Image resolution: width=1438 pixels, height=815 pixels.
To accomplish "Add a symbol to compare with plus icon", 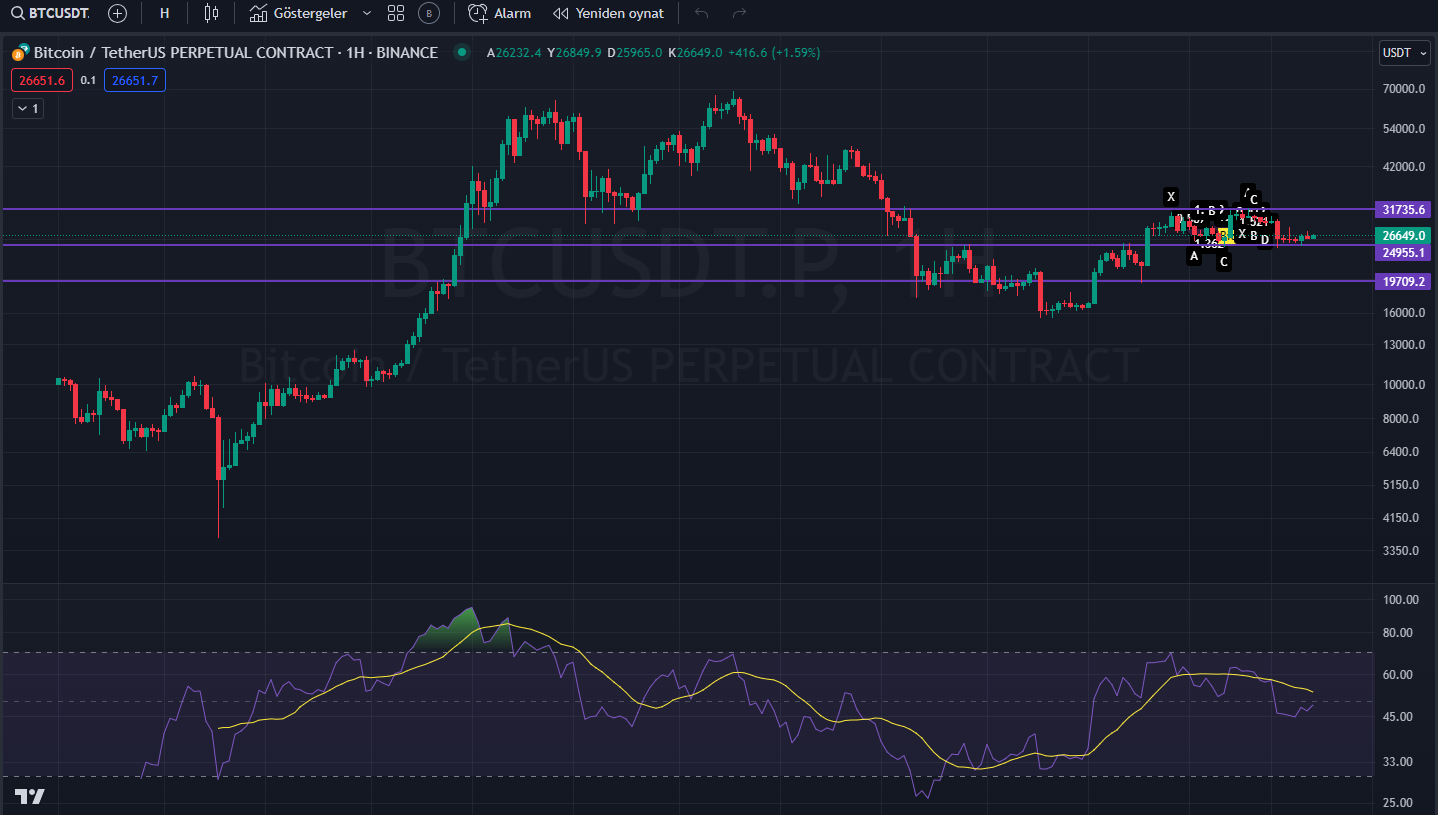I will coord(117,13).
